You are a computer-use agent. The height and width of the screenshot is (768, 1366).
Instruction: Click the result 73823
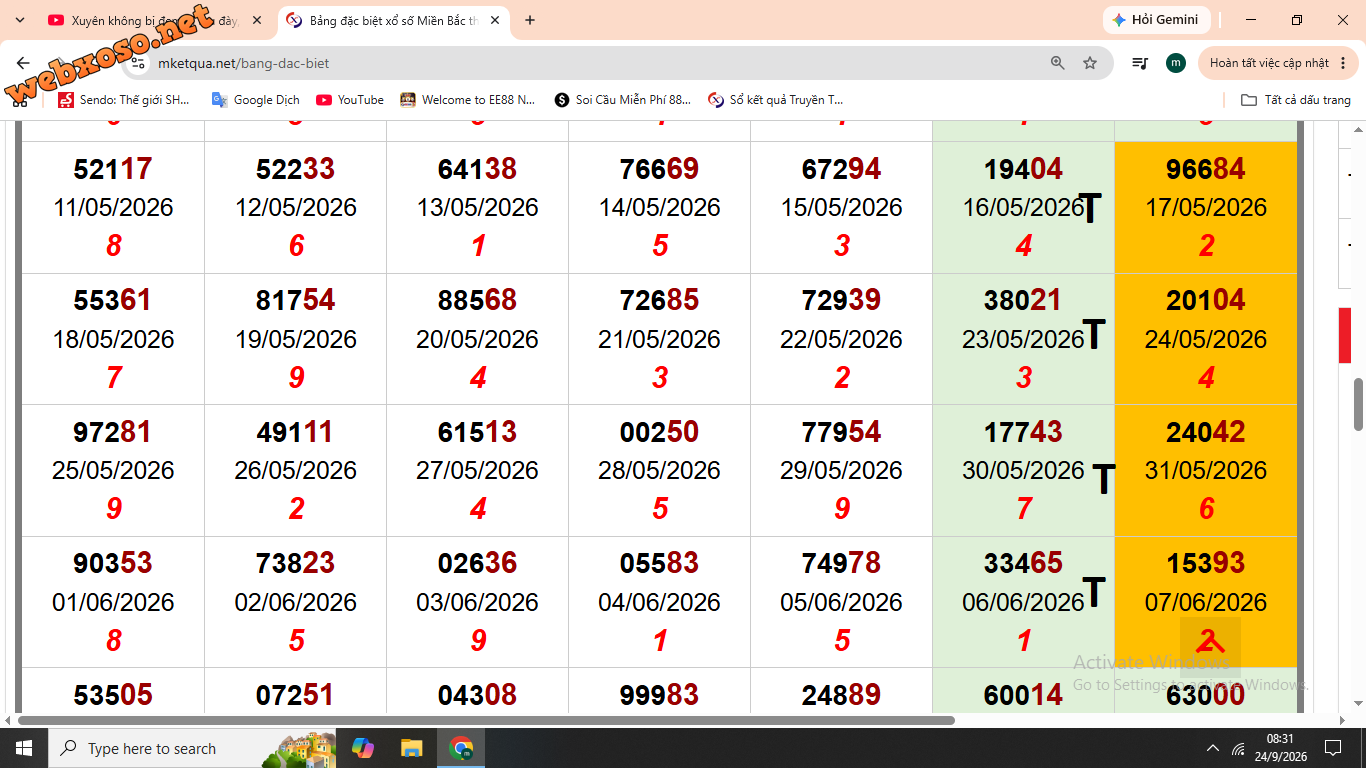point(295,563)
